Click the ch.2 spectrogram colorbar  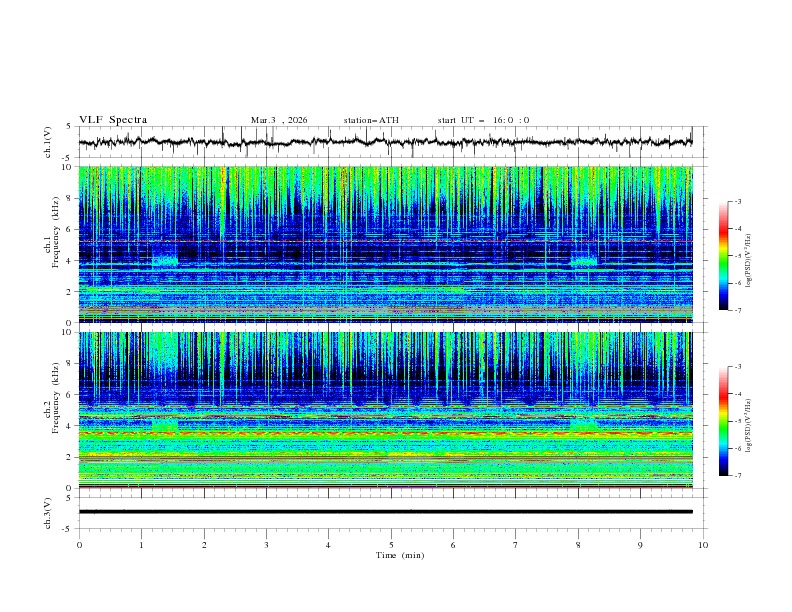point(723,421)
